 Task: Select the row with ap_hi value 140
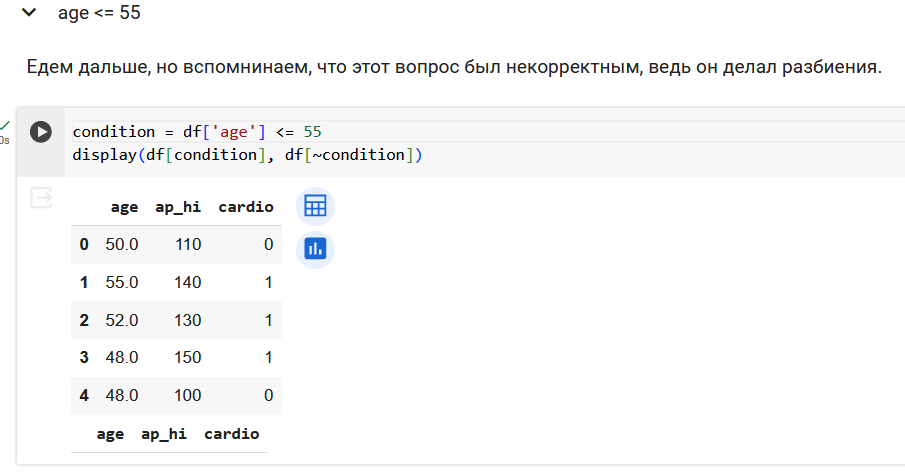[x=177, y=282]
